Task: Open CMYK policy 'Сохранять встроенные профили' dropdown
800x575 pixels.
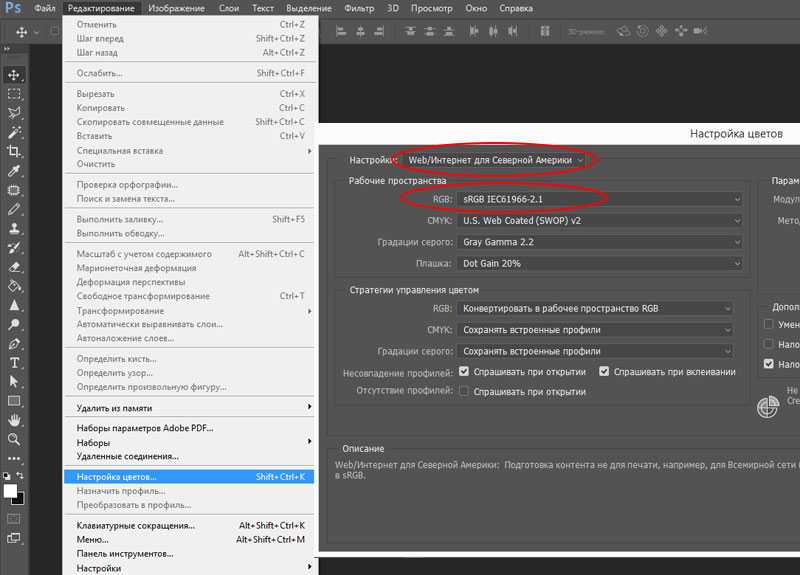Action: (x=595, y=330)
